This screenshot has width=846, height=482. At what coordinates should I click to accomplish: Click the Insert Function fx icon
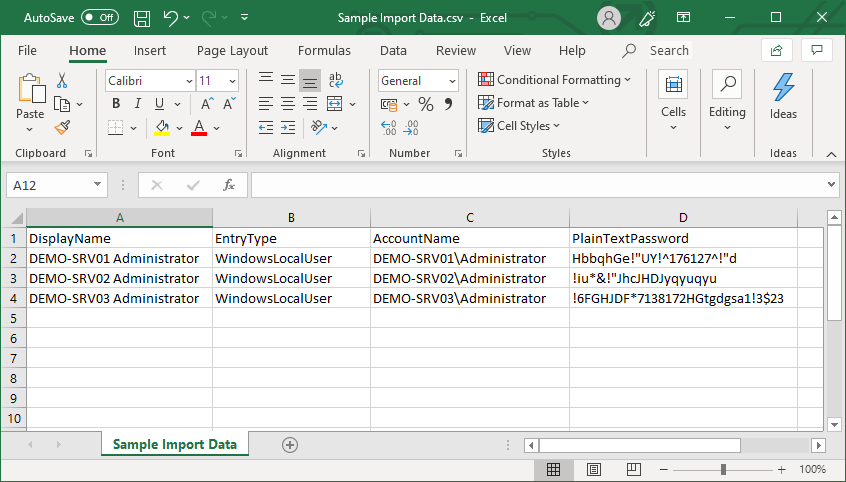(229, 185)
